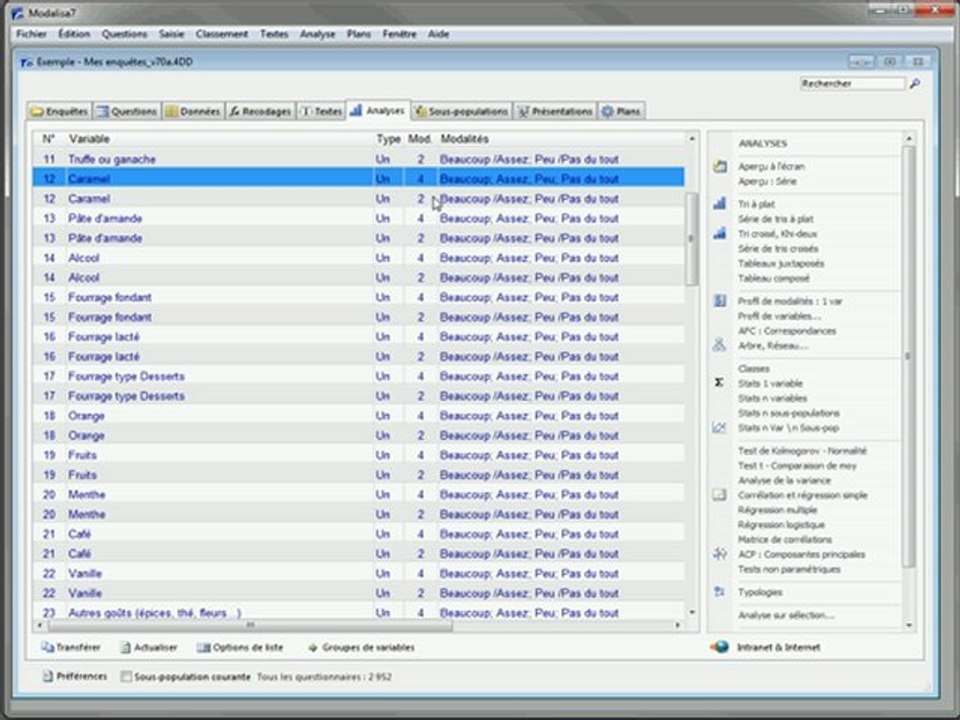This screenshot has width=960, height=720.
Task: Click the Régression logistique link
Action: tap(781, 525)
